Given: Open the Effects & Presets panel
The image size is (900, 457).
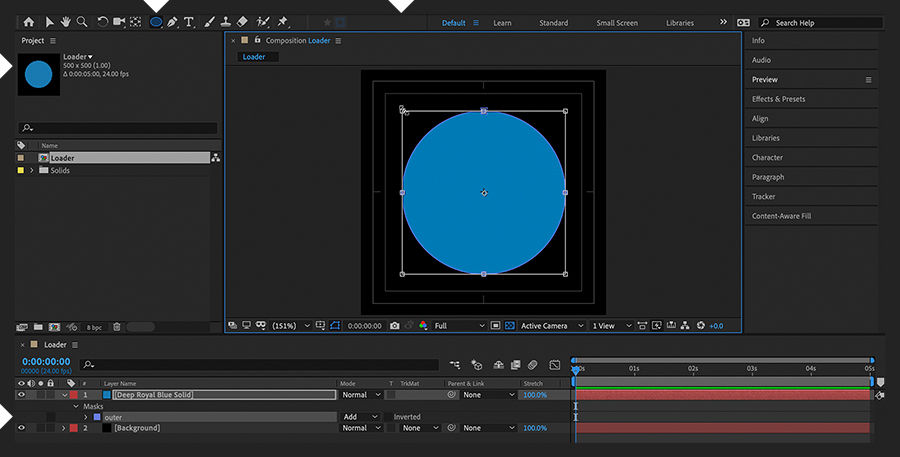Looking at the screenshot, I should (x=778, y=99).
